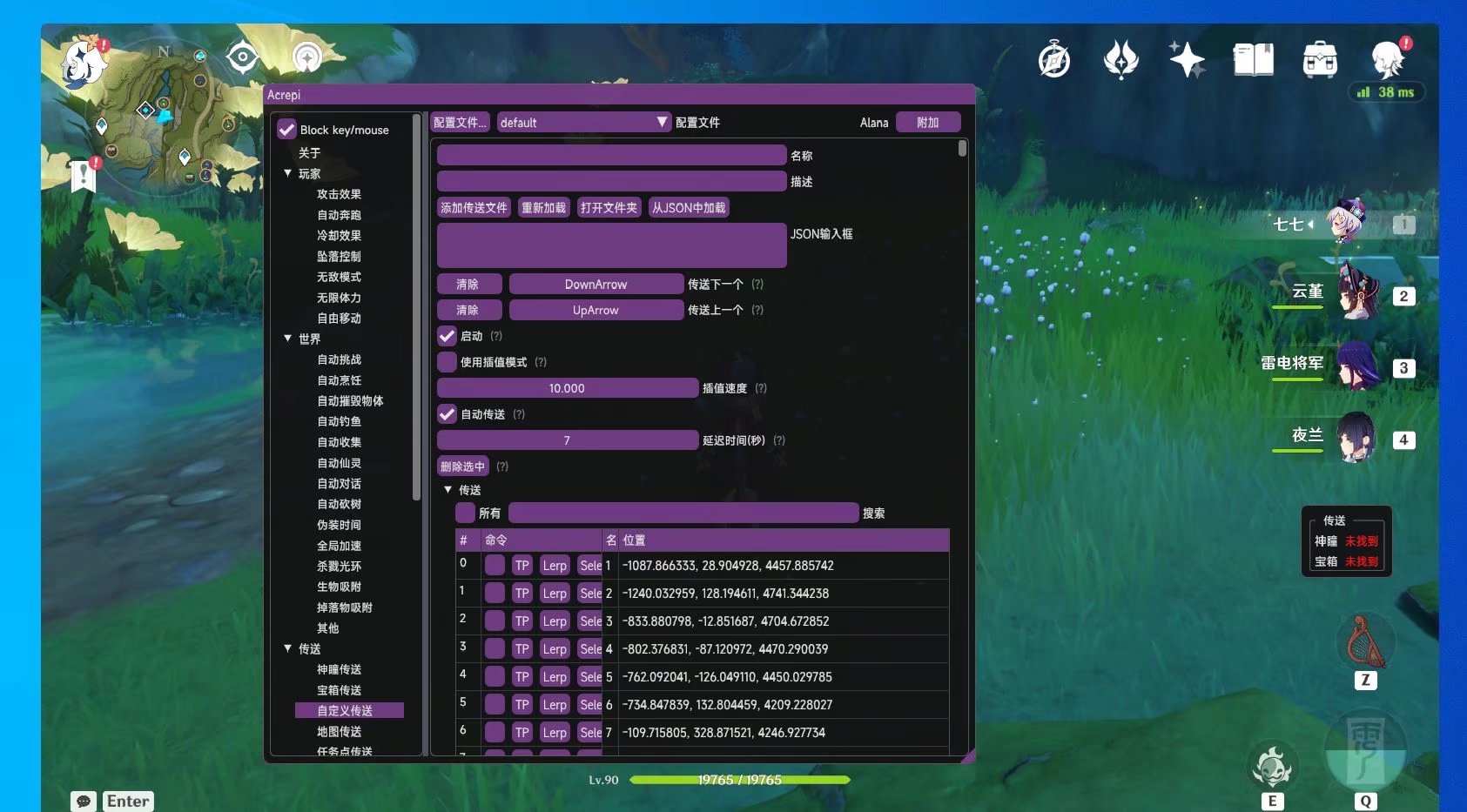
Task: Click the 重新加载 button
Action: 544,208
